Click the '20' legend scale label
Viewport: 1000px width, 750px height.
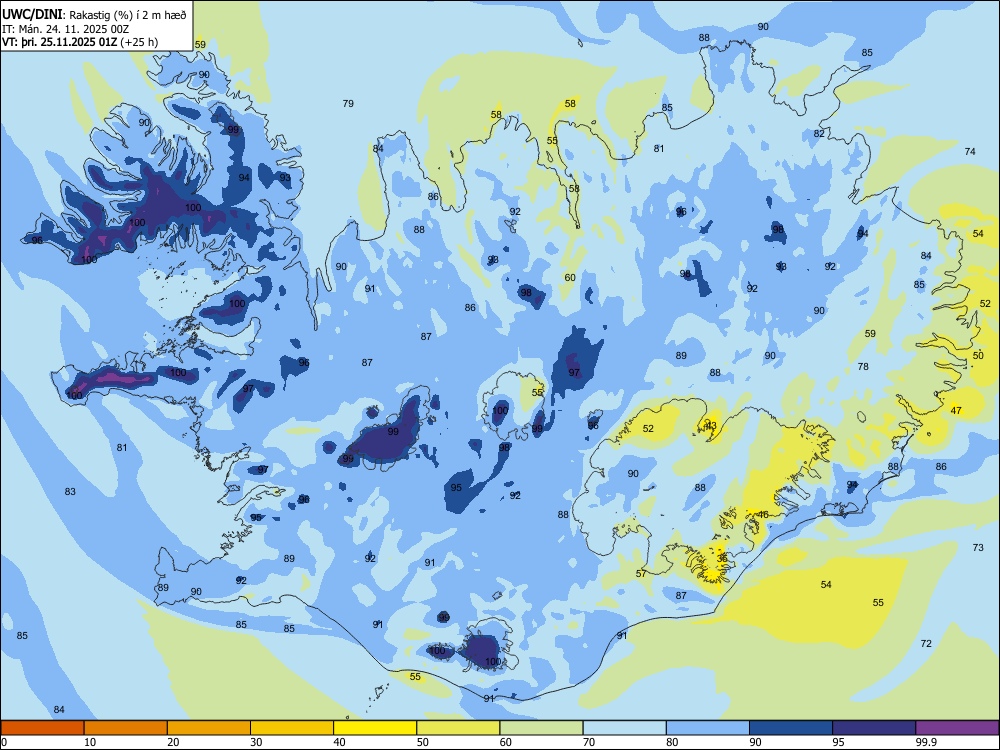point(173,742)
